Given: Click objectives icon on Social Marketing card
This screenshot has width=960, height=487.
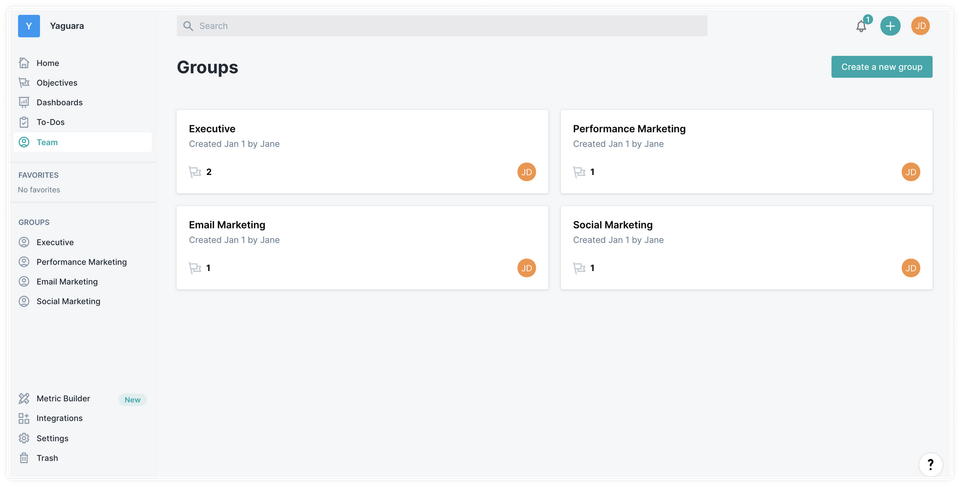Looking at the screenshot, I should 579,268.
